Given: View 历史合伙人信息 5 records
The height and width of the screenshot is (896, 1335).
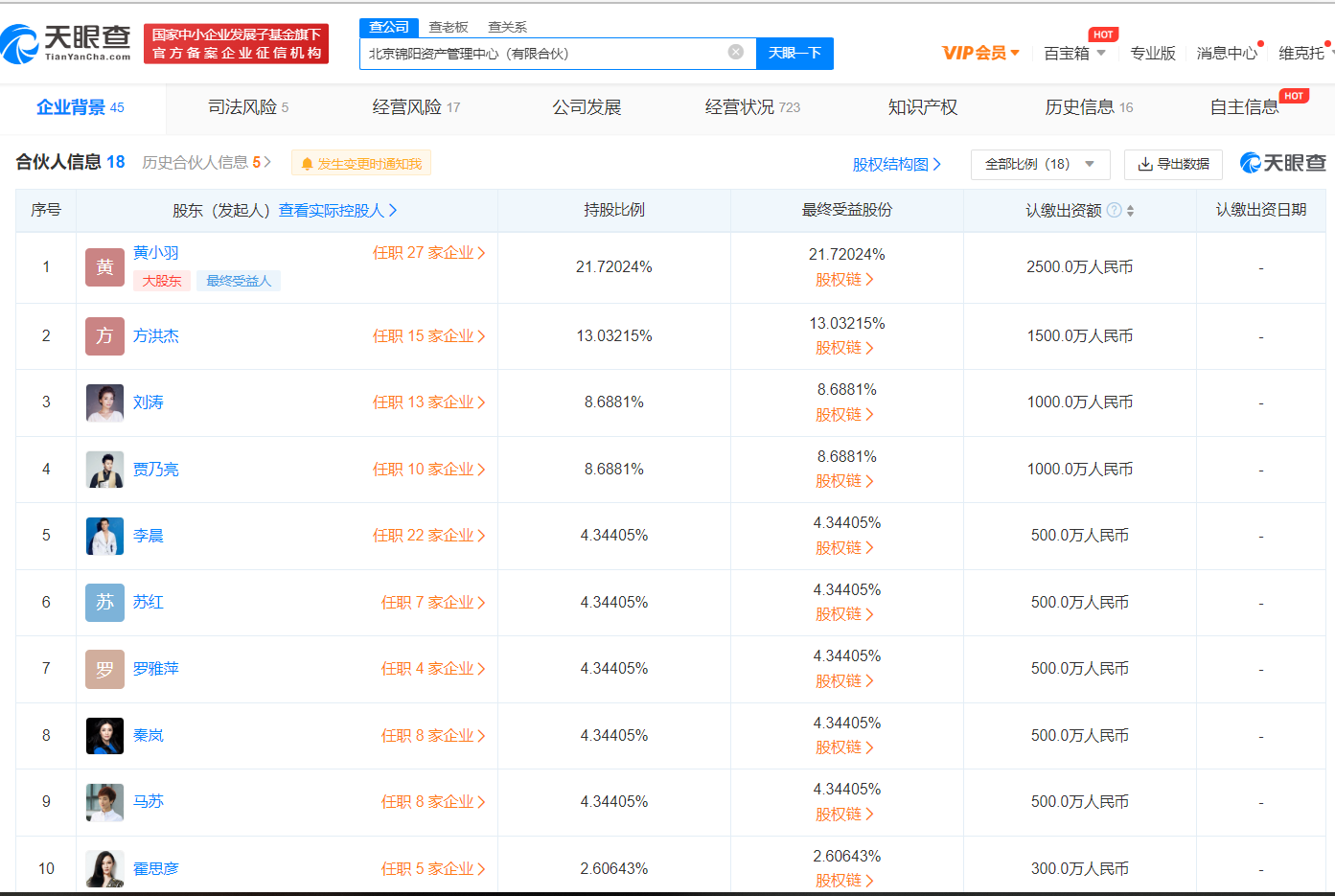Looking at the screenshot, I should coord(206,163).
